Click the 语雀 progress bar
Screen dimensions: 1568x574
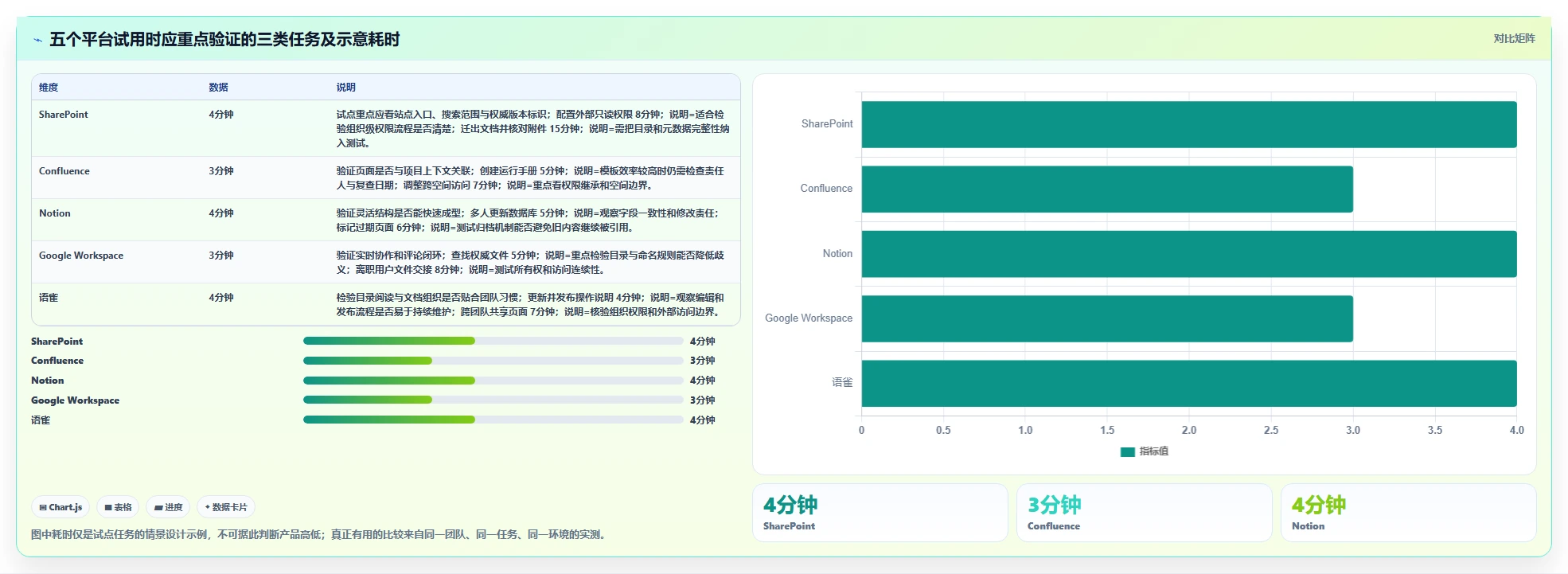(493, 420)
